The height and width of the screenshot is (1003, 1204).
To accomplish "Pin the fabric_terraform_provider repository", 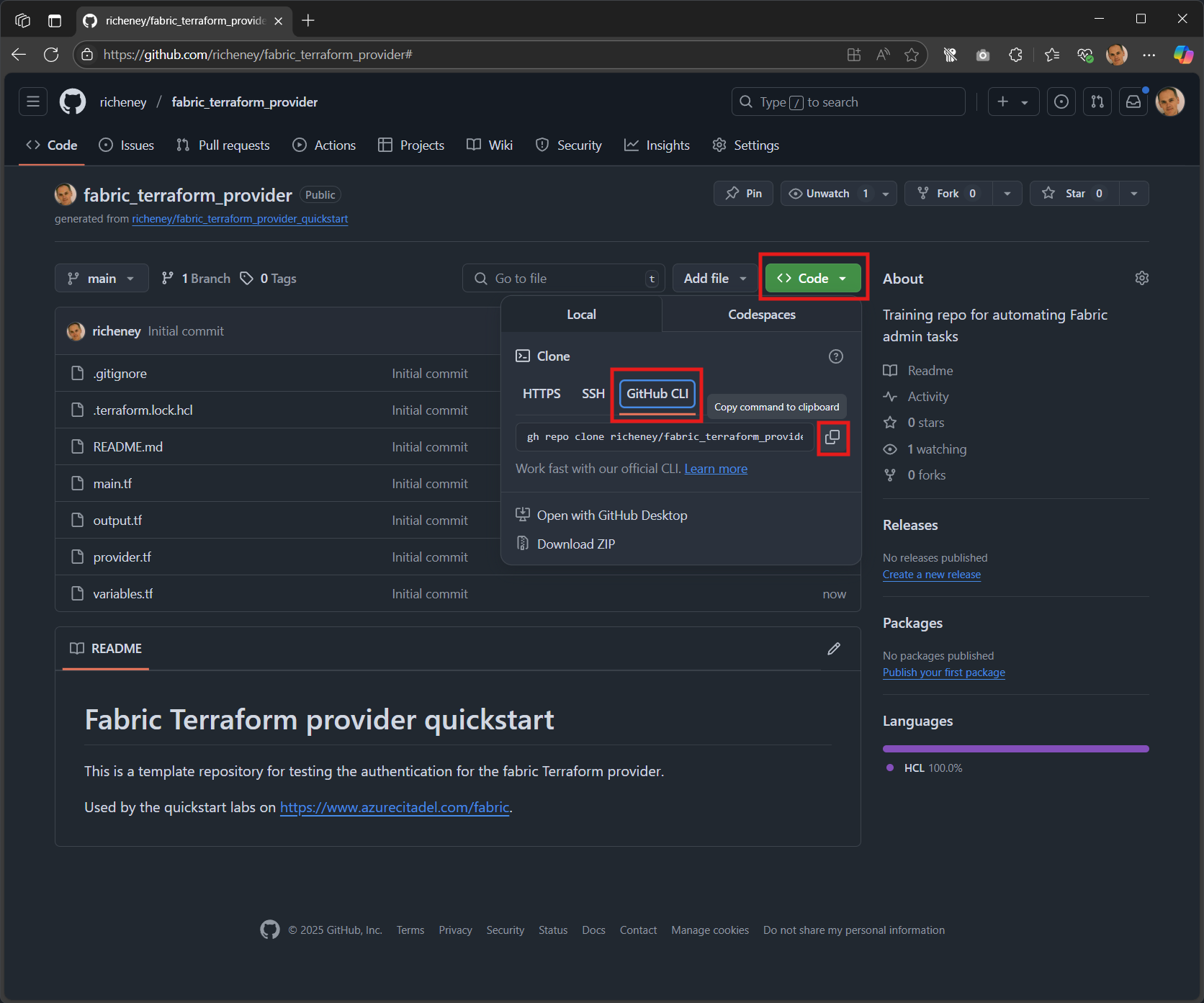I will pos(742,193).
